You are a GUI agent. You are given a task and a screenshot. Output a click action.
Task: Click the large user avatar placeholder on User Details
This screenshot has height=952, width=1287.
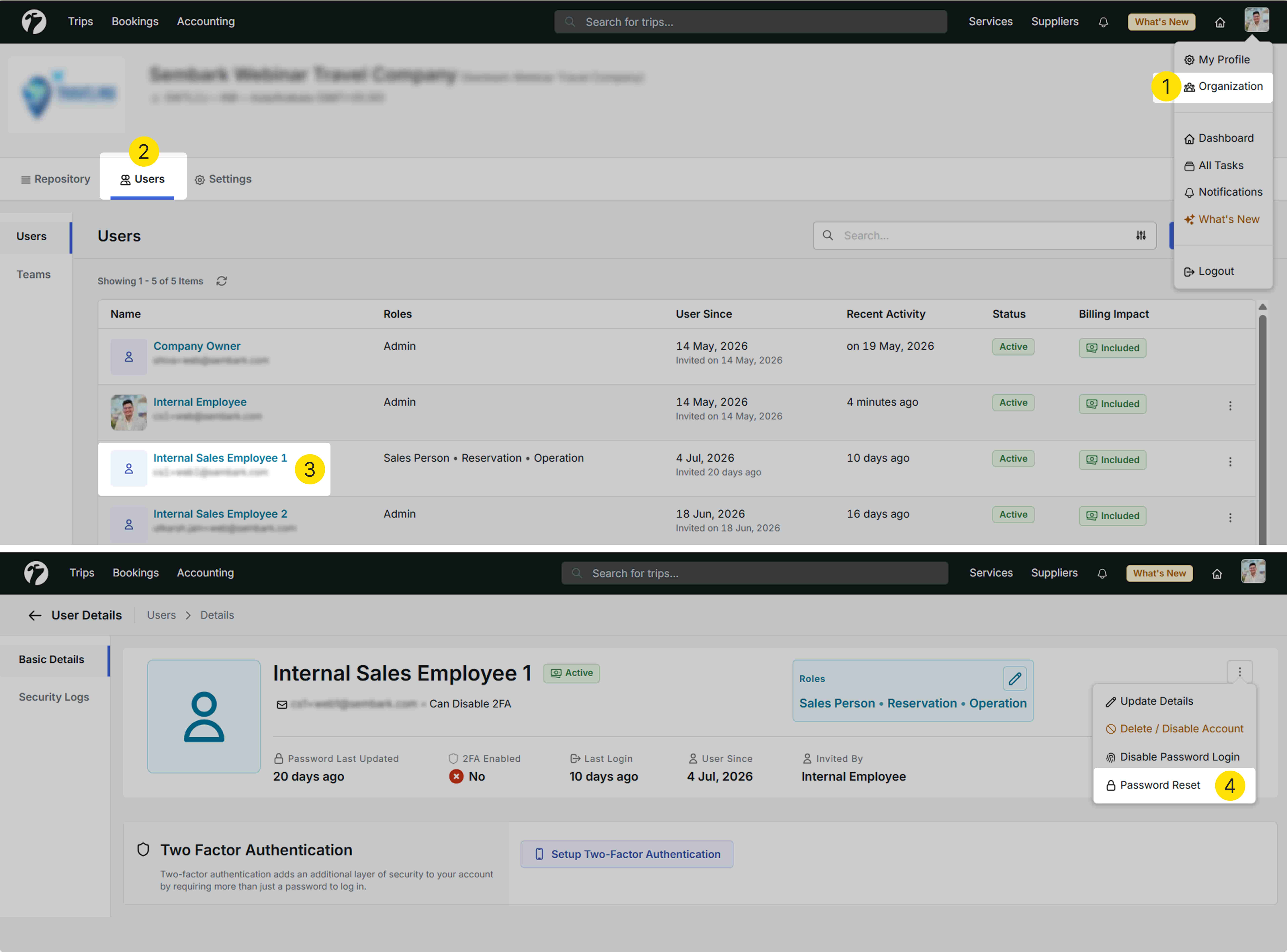click(x=204, y=716)
